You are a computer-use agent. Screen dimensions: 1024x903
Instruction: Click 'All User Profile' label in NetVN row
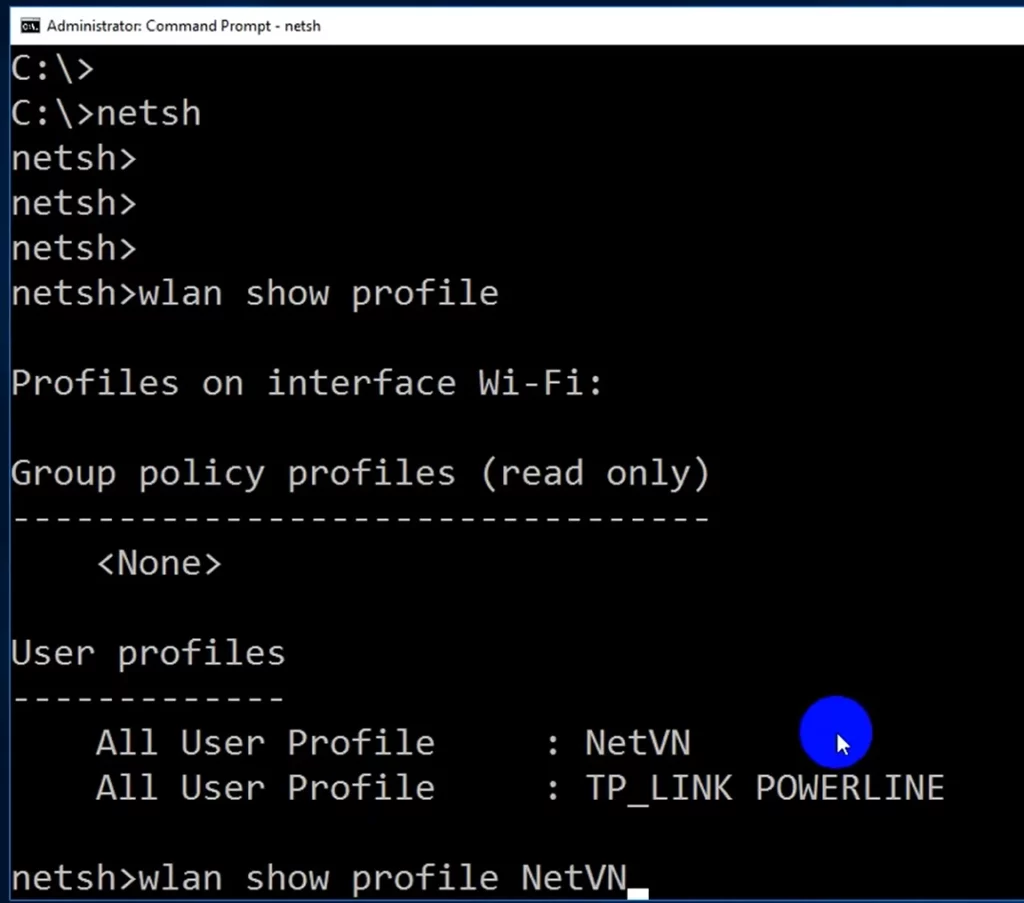point(265,743)
